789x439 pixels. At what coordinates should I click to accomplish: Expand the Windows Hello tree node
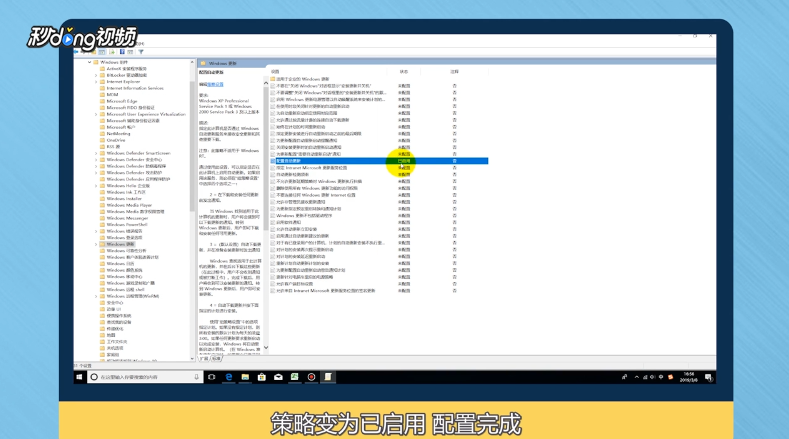96,186
